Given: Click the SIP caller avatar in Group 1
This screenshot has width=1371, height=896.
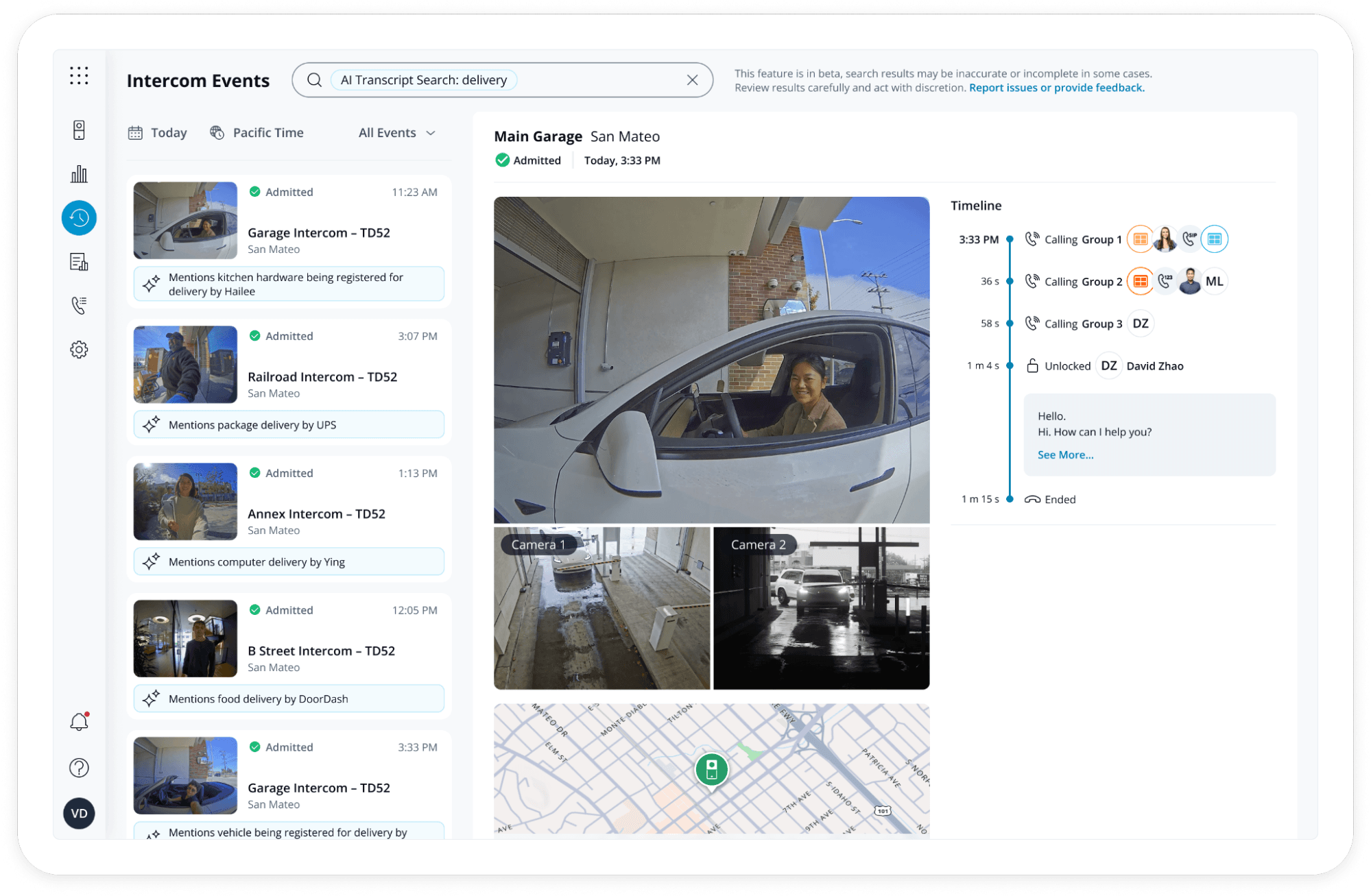Looking at the screenshot, I should (x=1190, y=239).
